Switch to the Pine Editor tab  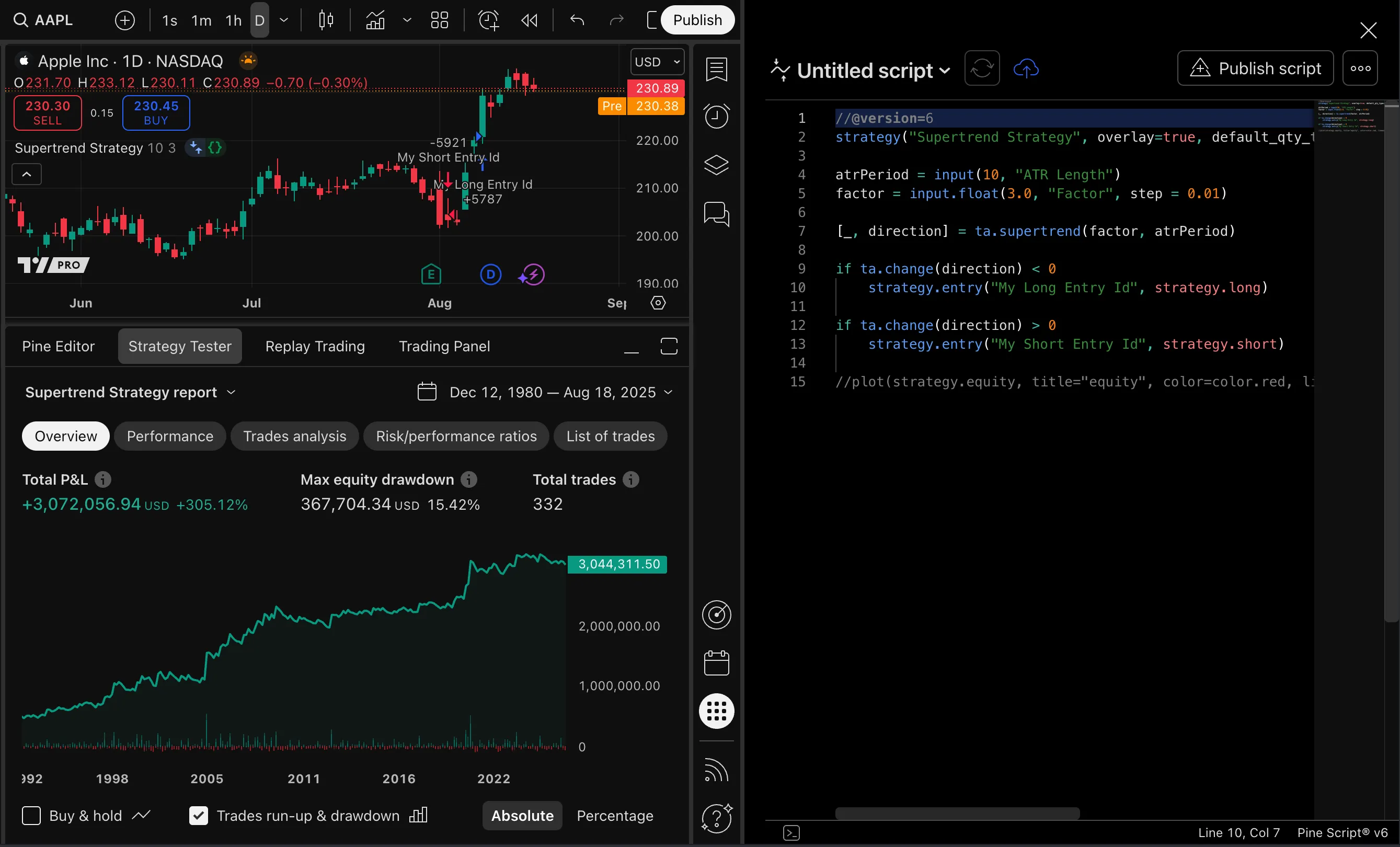(58, 346)
